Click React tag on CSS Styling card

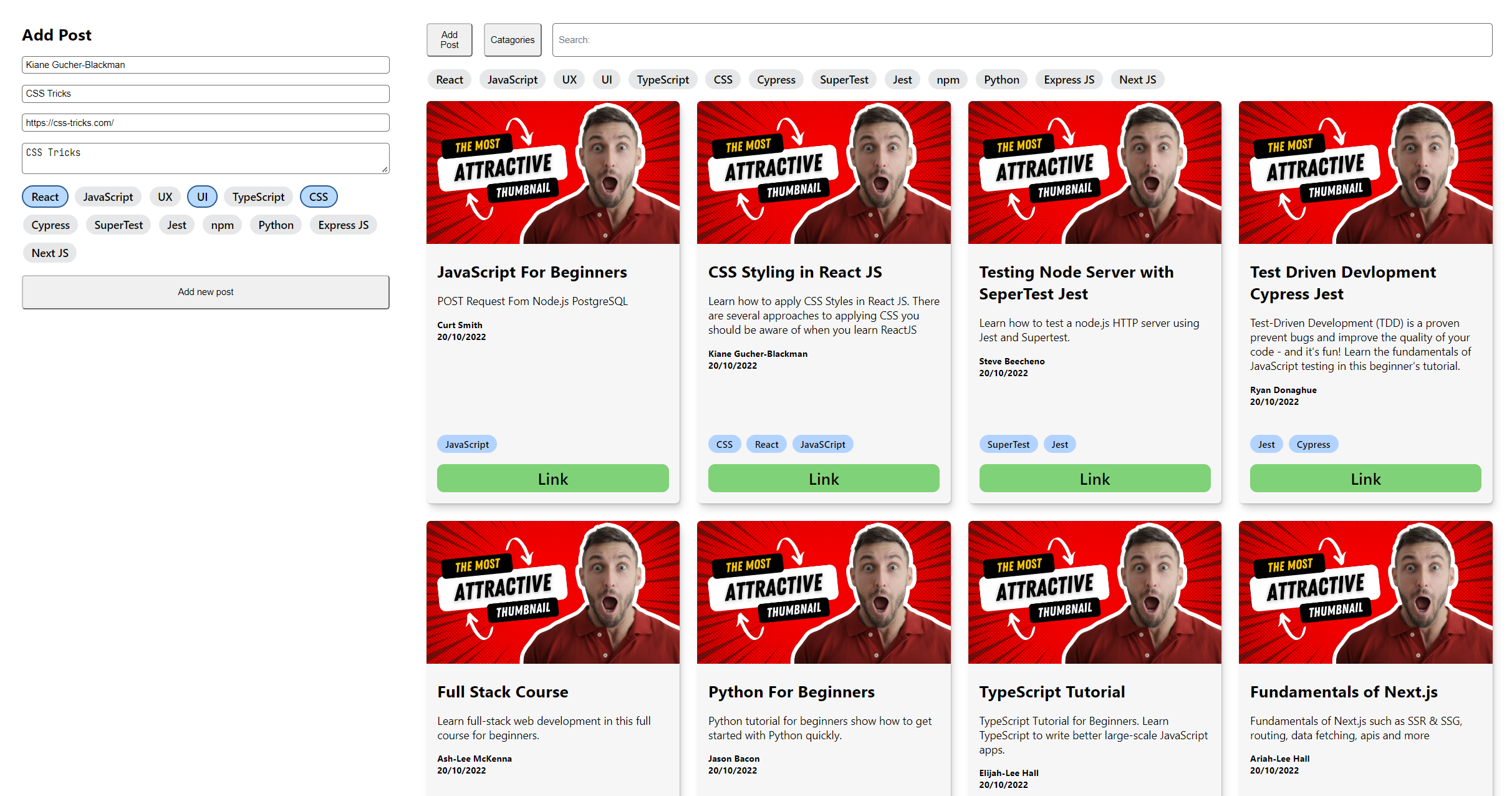[767, 444]
